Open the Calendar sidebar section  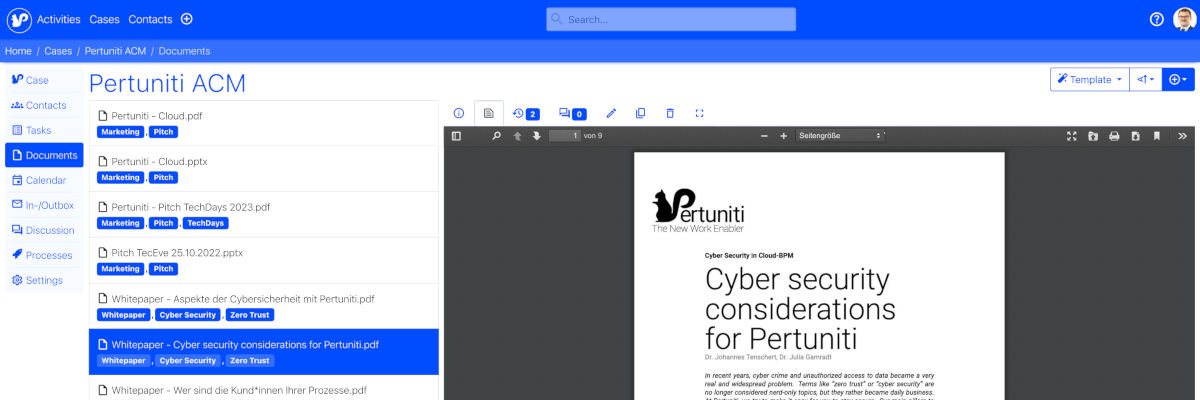pyautogui.click(x=44, y=180)
